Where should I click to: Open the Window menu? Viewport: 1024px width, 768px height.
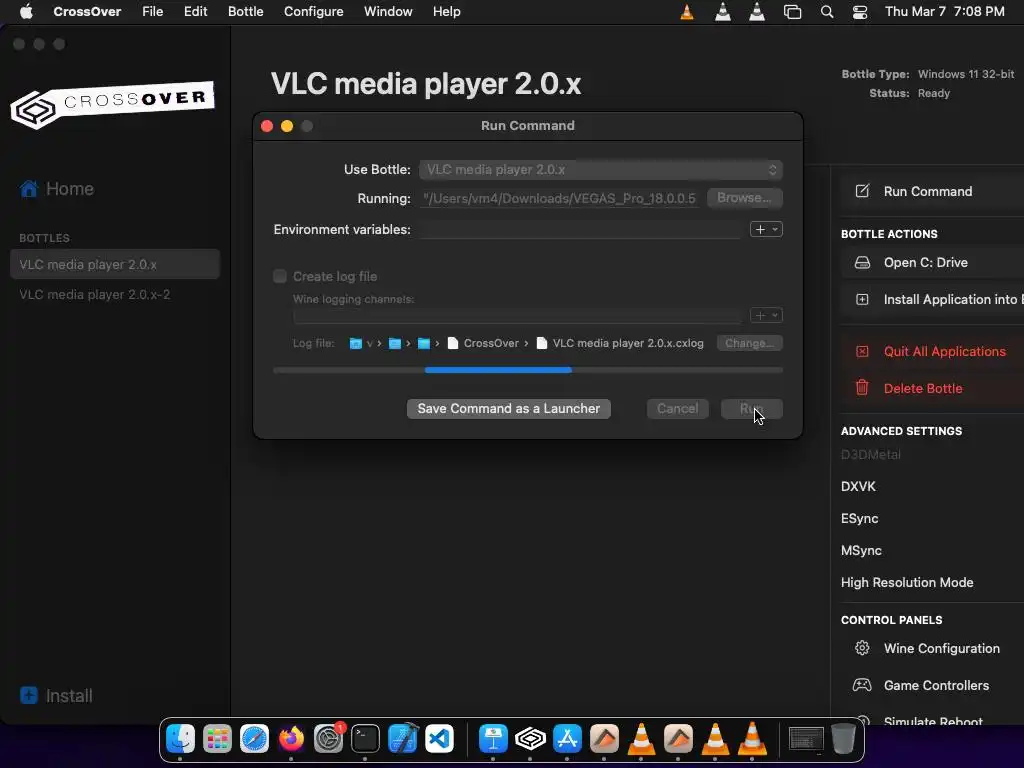tap(388, 12)
